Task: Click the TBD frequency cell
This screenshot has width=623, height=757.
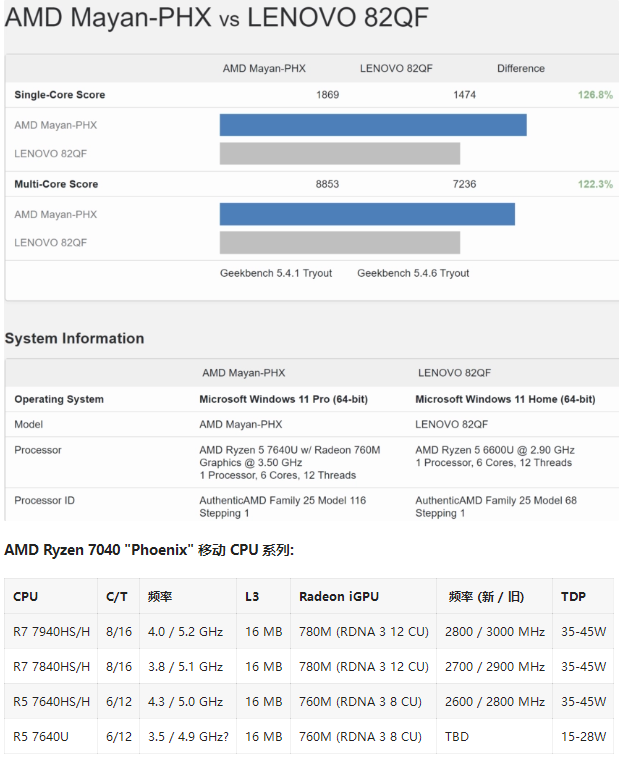Action: (x=460, y=736)
